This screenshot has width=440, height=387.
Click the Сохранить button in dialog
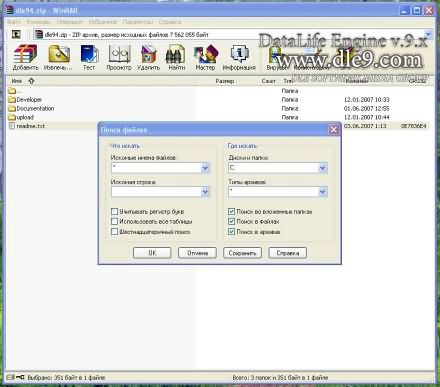[x=242, y=253]
